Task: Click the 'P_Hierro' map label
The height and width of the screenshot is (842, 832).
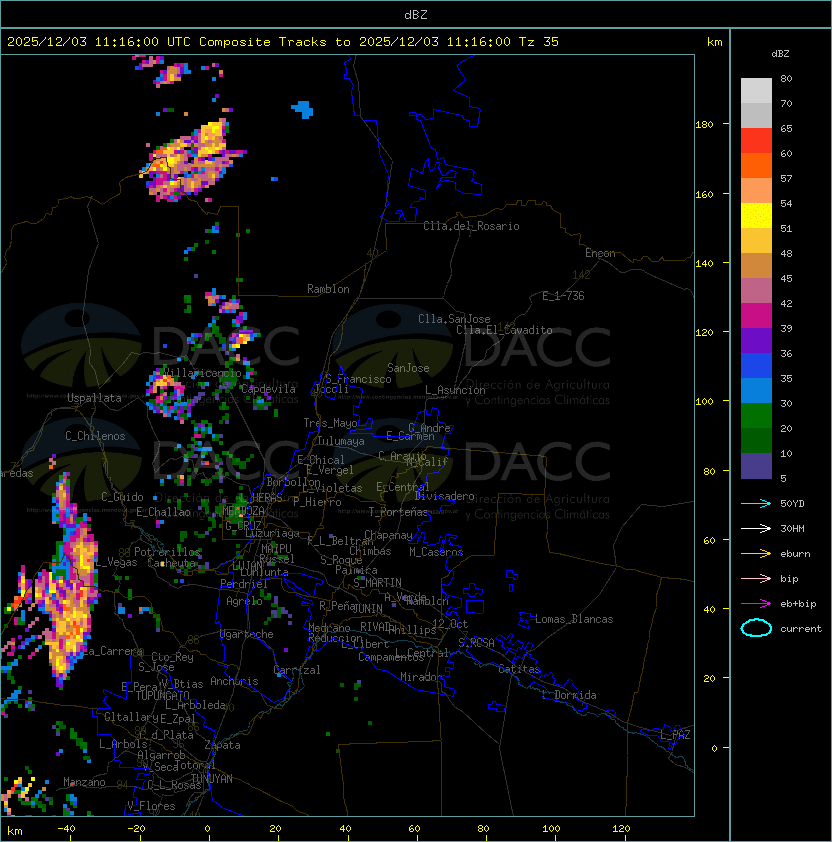Action: tap(317, 502)
